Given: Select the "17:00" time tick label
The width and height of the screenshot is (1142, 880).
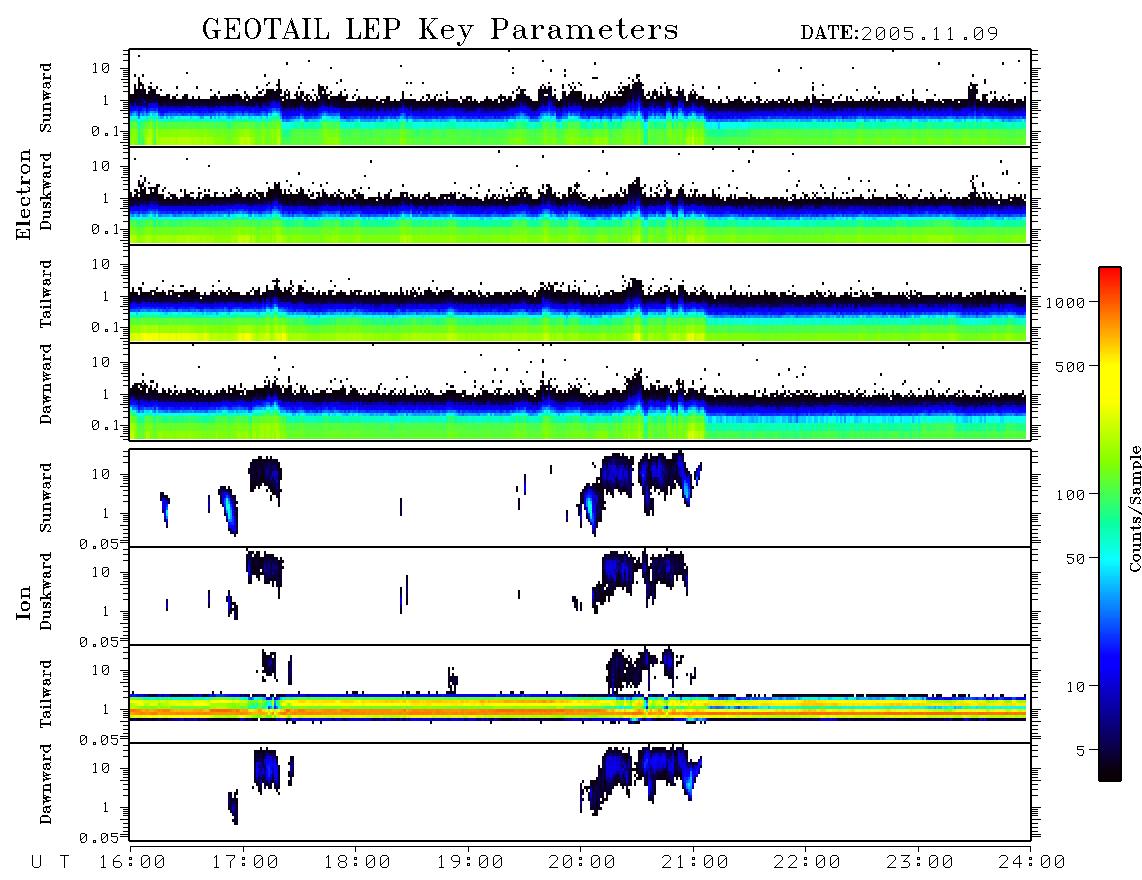Looking at the screenshot, I should 245,863.
